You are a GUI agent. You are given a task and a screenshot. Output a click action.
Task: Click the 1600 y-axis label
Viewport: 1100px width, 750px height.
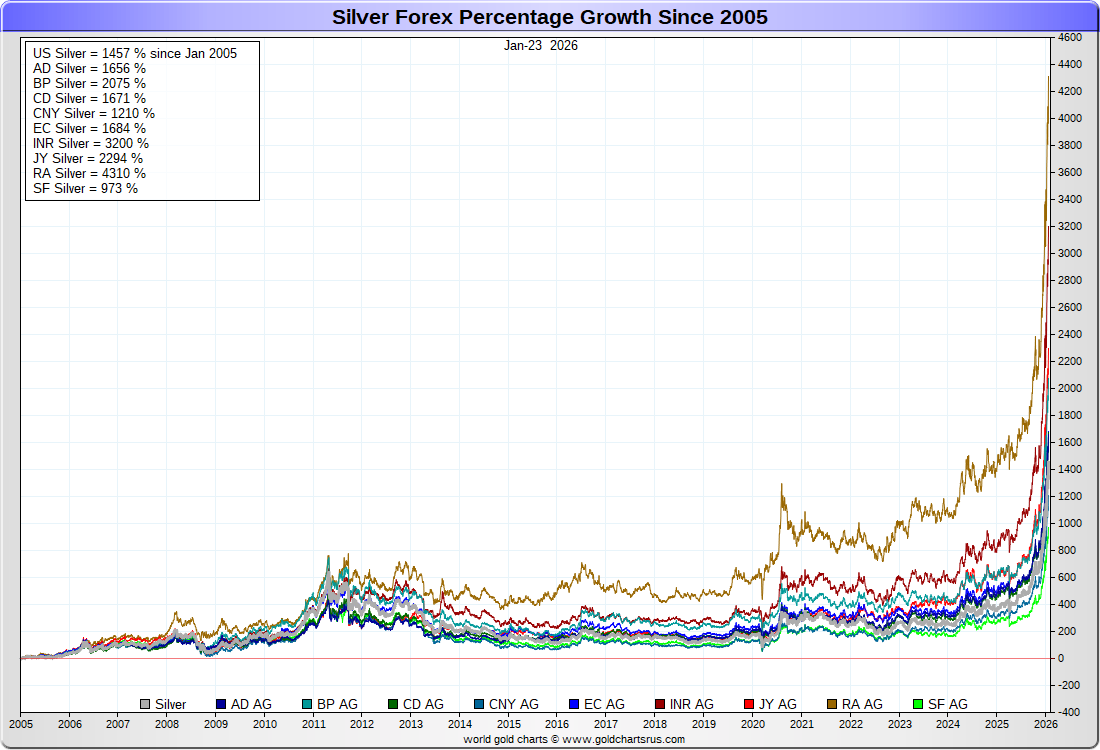(1070, 443)
